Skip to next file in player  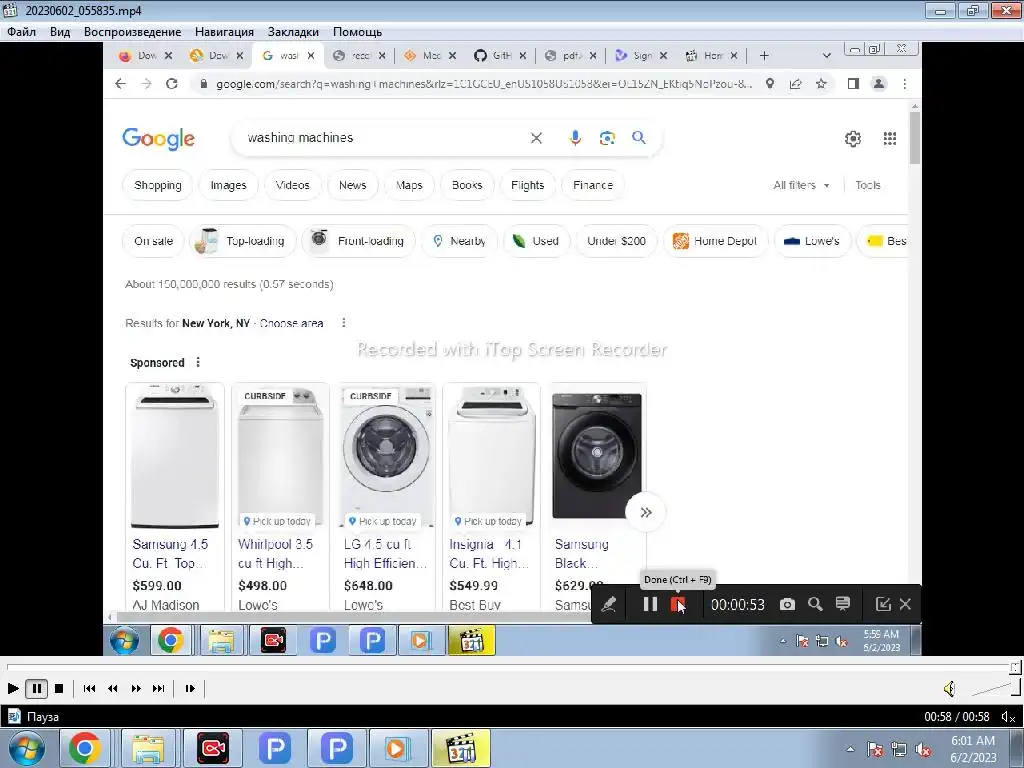[x=159, y=688]
